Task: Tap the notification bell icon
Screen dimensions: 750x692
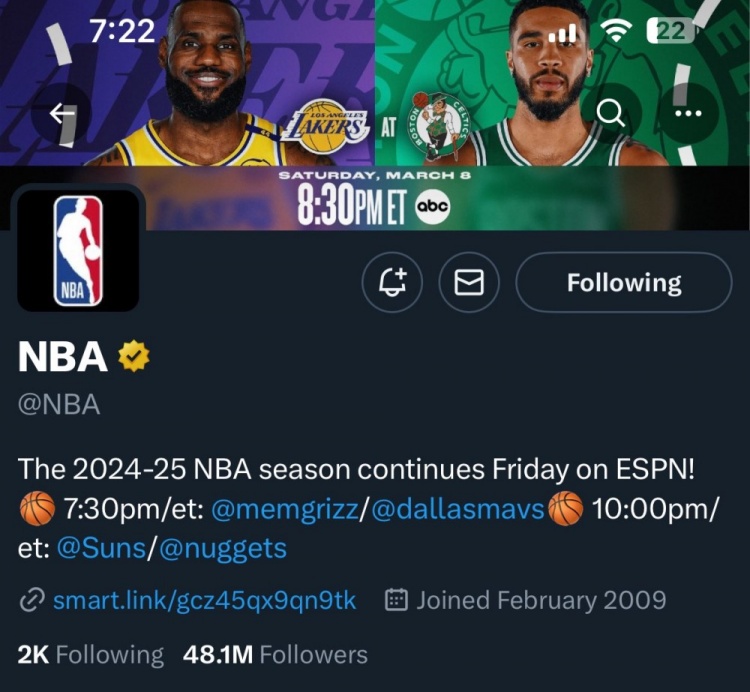Action: 392,283
